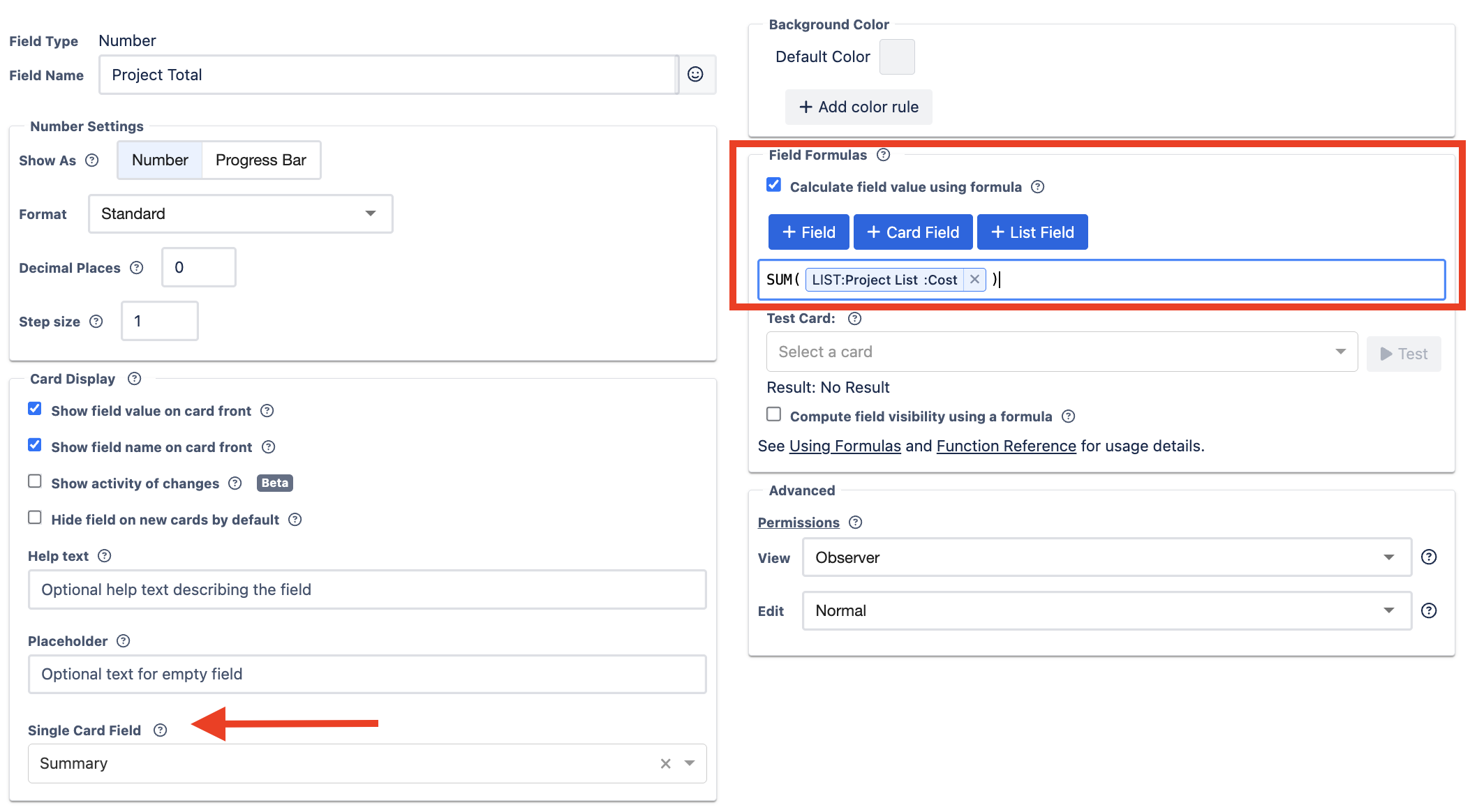
Task: Select Number option for Show As
Action: 160,160
